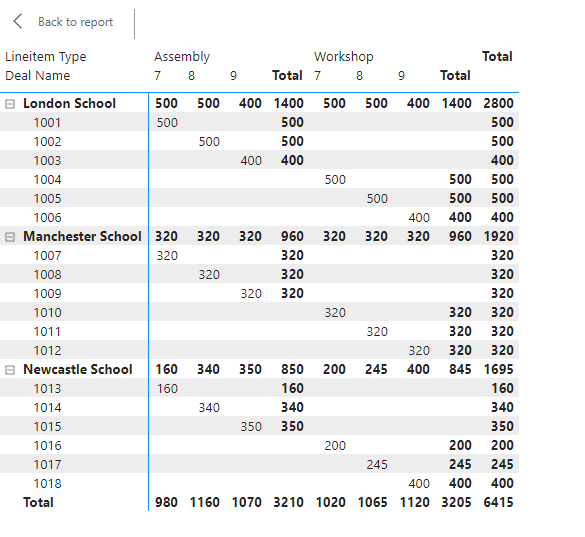
Task: Click the Assembly Total column header
Action: coord(287,76)
